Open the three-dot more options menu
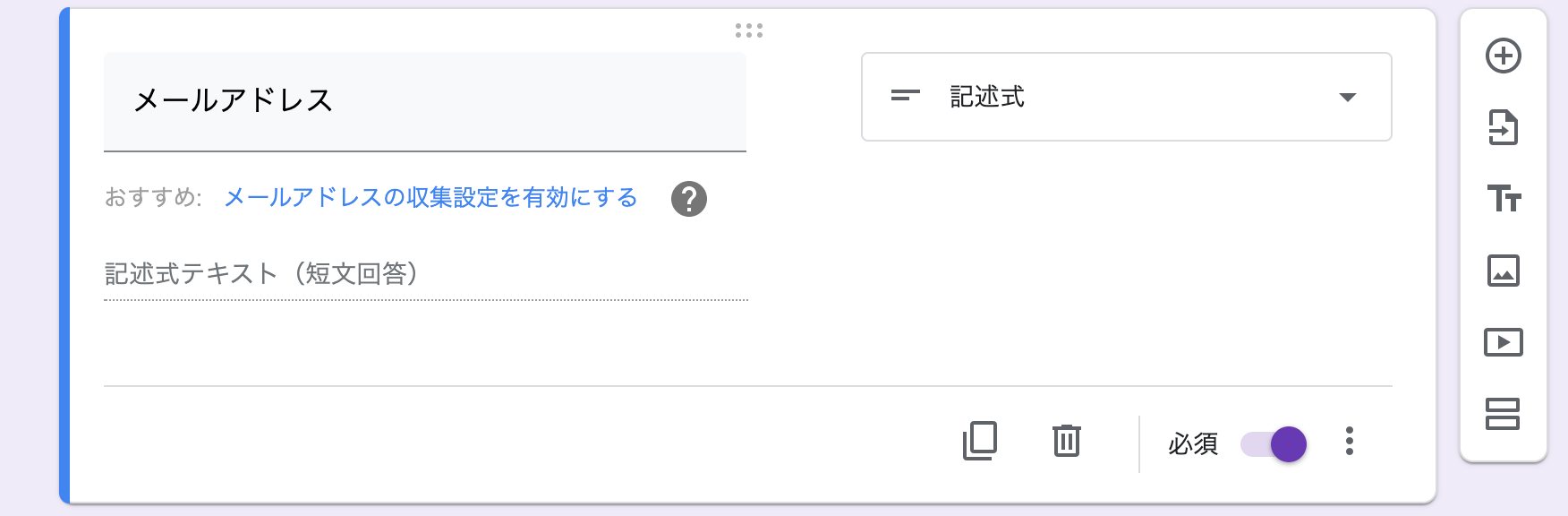The width and height of the screenshot is (1568, 516). (x=1350, y=442)
